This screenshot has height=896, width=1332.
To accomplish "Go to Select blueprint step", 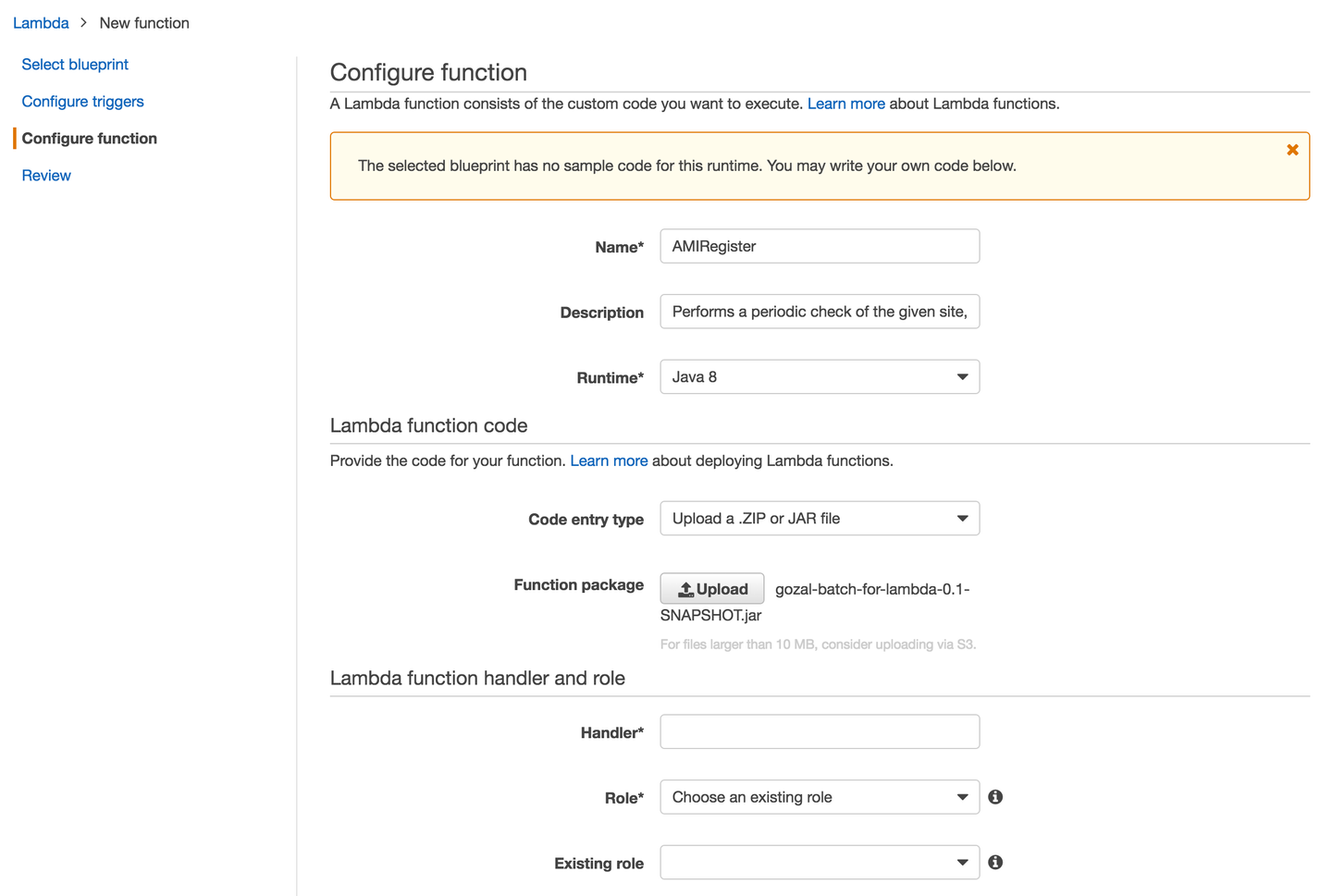I will pyautogui.click(x=75, y=65).
